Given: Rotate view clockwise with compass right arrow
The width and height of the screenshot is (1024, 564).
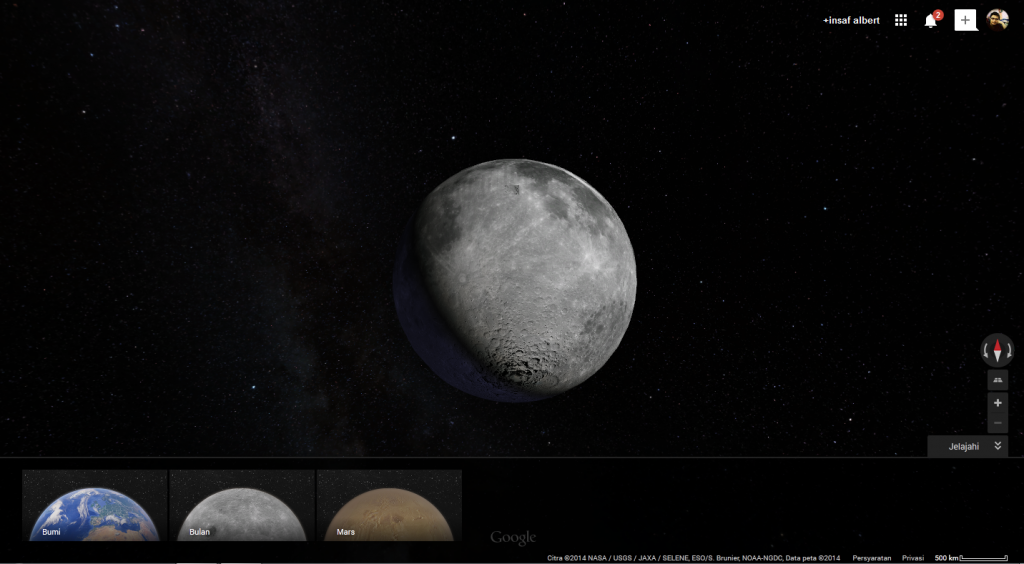Looking at the screenshot, I should pyautogui.click(x=1008, y=350).
